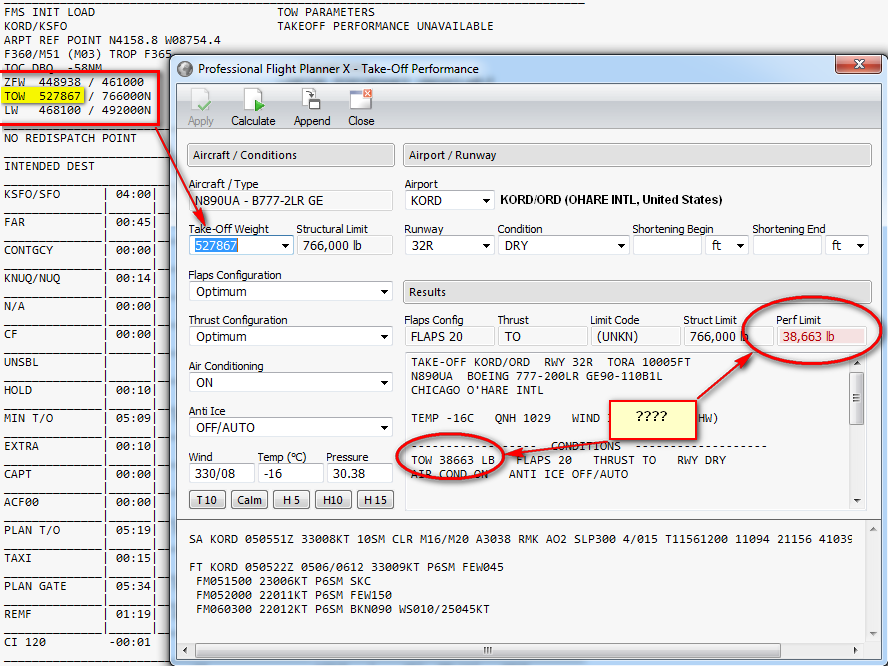Click the H 15 headwind button
Image resolution: width=888 pixels, height=666 pixels.
click(375, 500)
